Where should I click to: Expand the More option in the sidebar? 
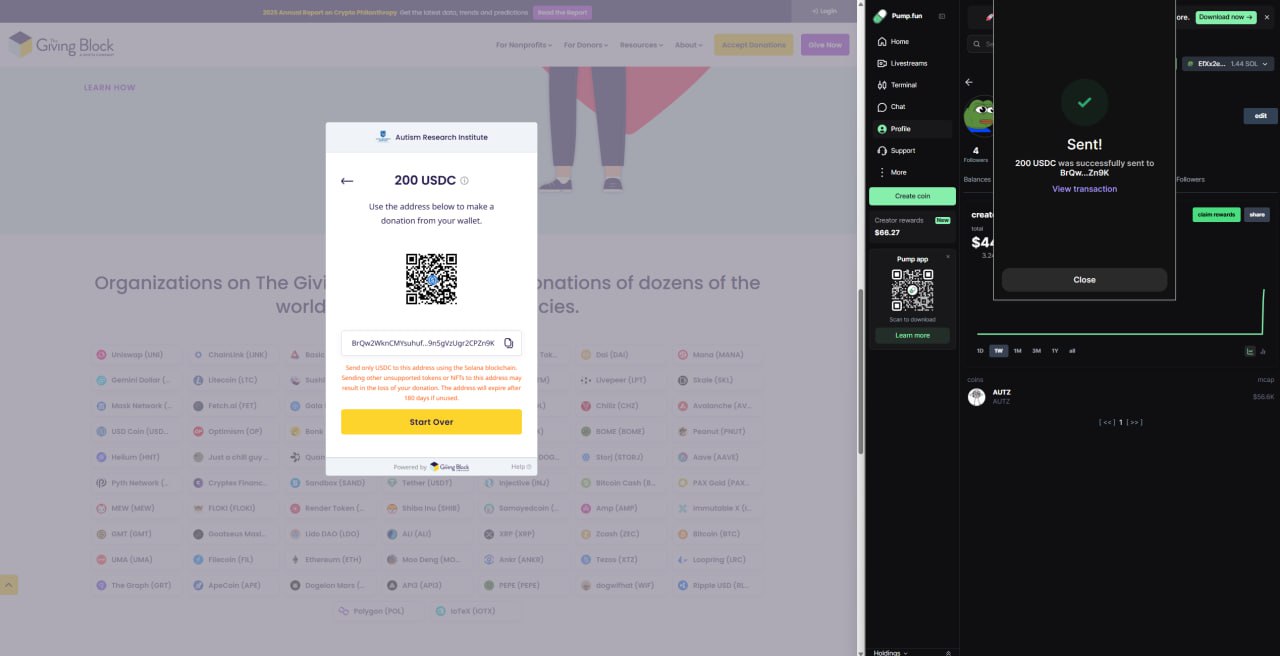(x=899, y=171)
